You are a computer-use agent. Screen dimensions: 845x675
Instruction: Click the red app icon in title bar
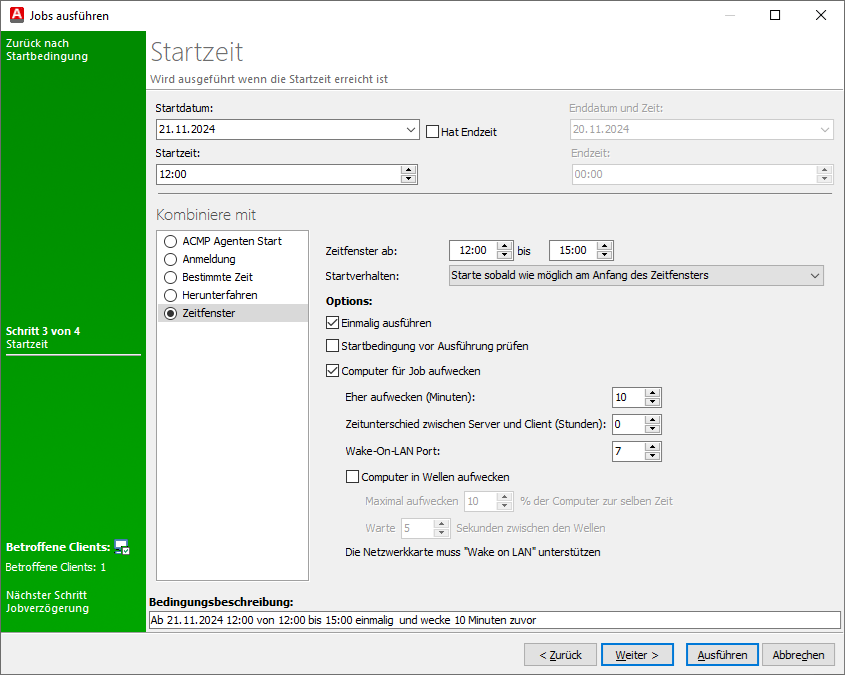point(15,15)
